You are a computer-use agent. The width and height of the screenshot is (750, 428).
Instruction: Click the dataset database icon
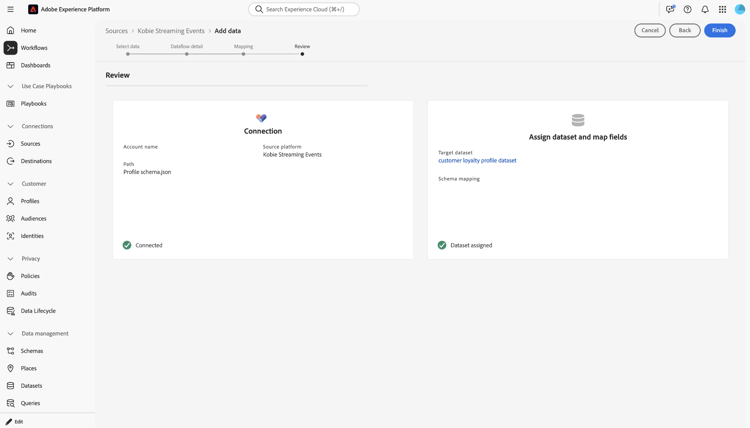(x=578, y=120)
